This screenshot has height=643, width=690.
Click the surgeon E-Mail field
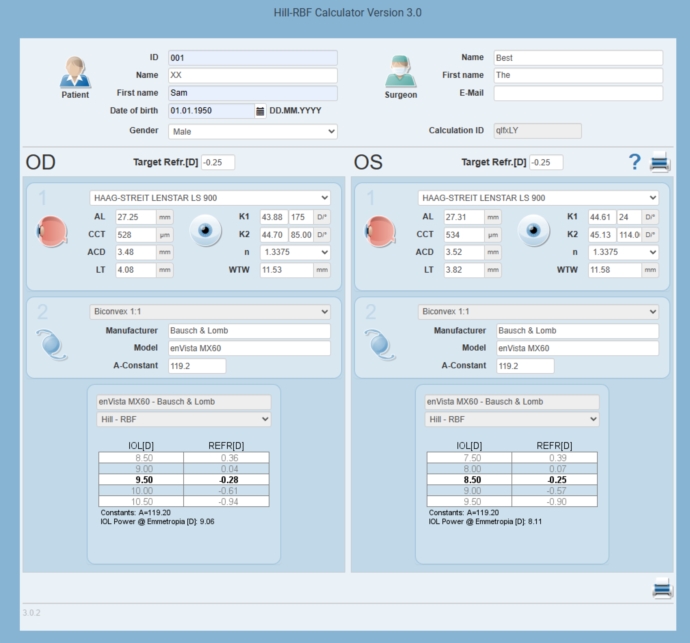point(578,93)
